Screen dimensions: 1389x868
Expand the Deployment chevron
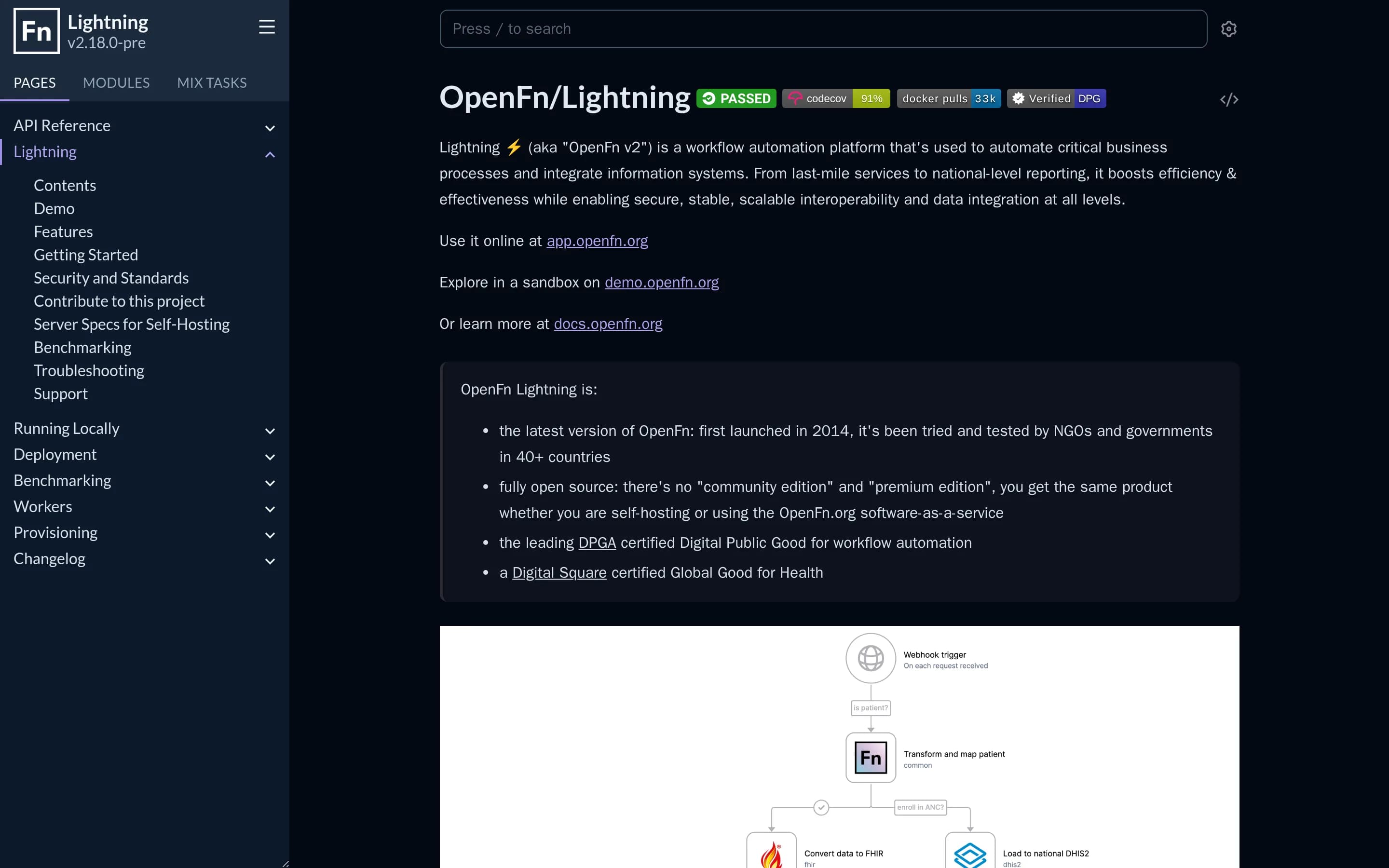pyautogui.click(x=270, y=457)
